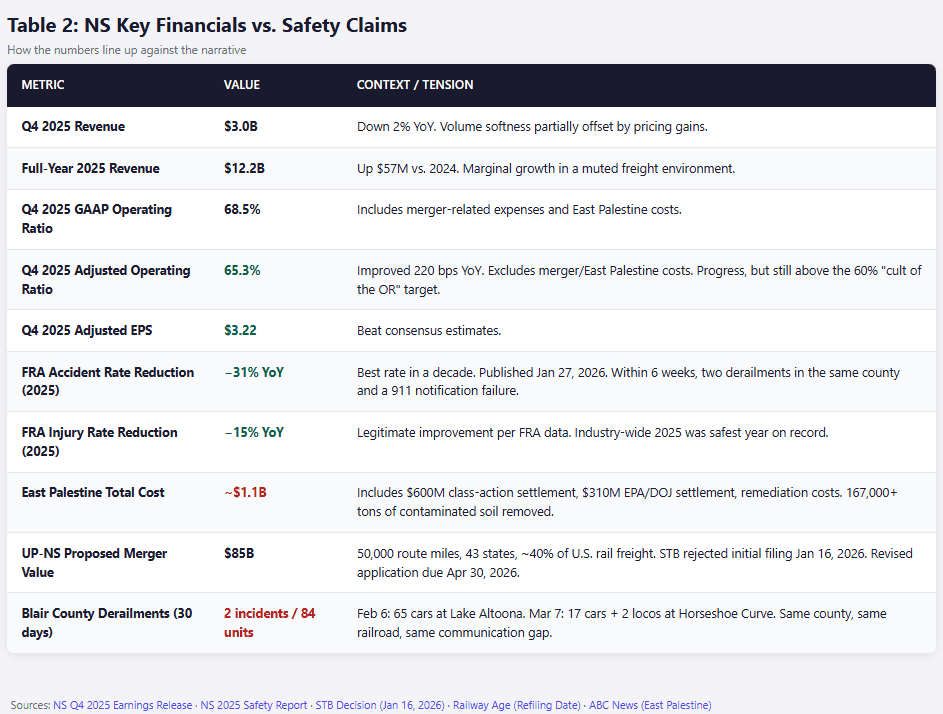Open the Railway Age (Refiling Date) source

click(x=517, y=705)
